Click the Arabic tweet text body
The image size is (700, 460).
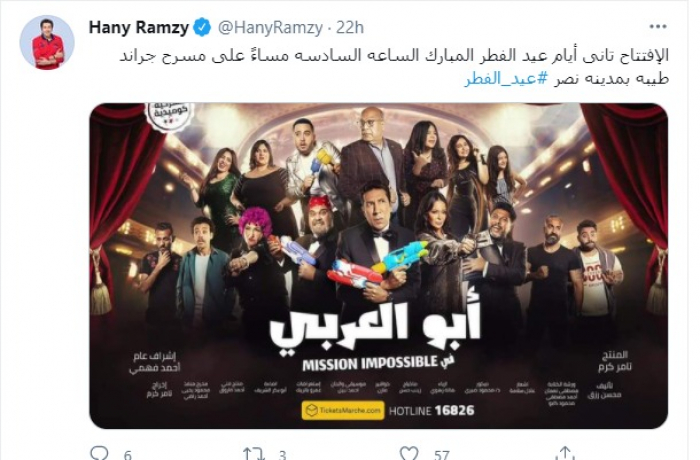click(x=394, y=67)
